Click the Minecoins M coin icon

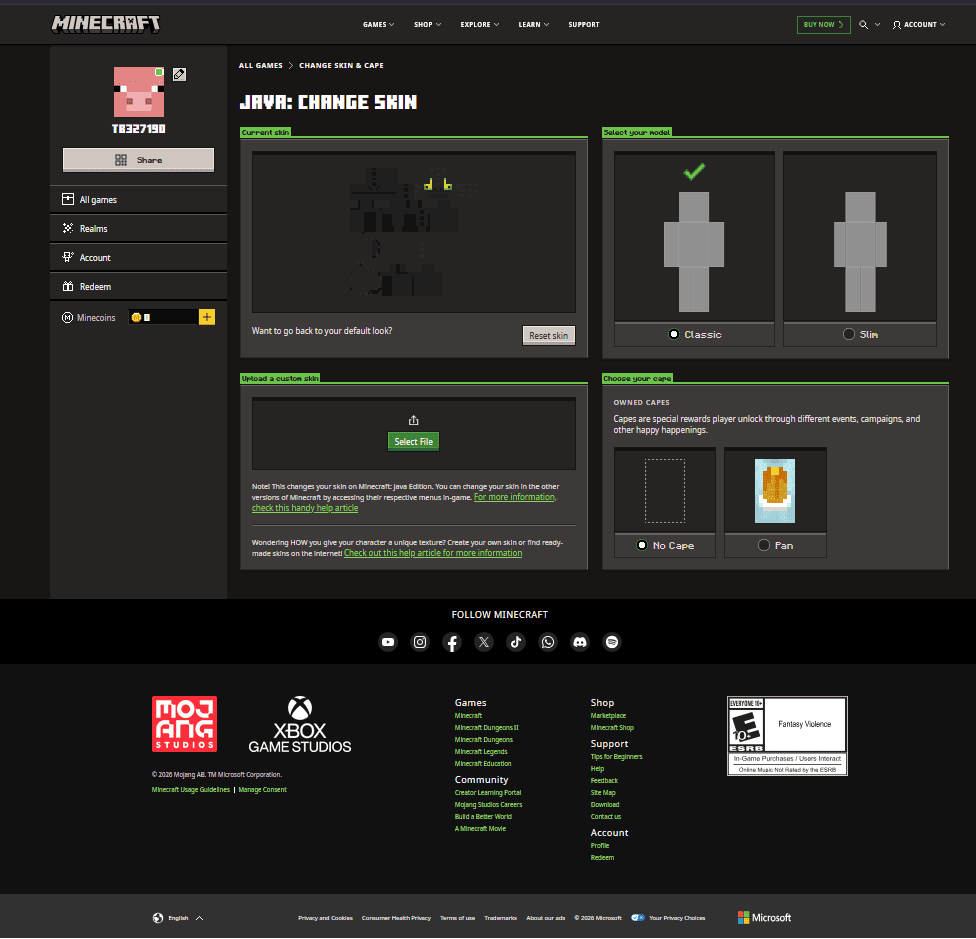[x=67, y=318]
